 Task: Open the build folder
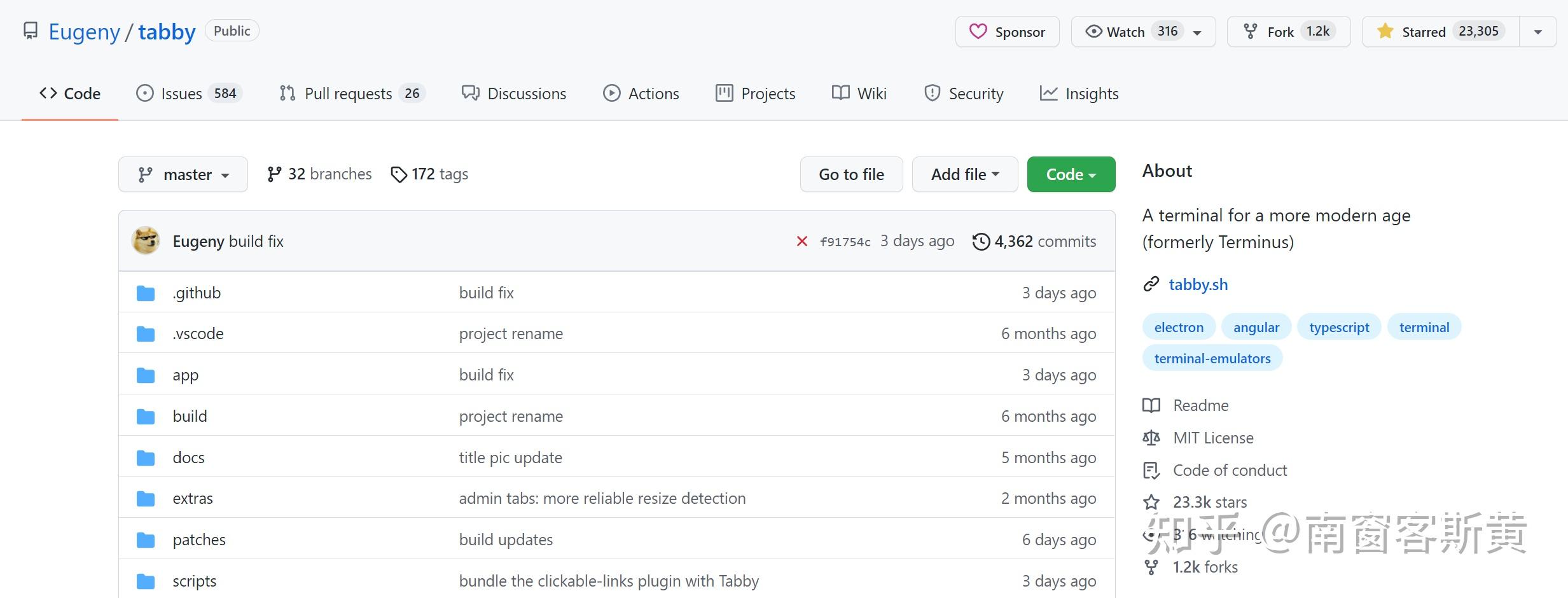[x=190, y=416]
